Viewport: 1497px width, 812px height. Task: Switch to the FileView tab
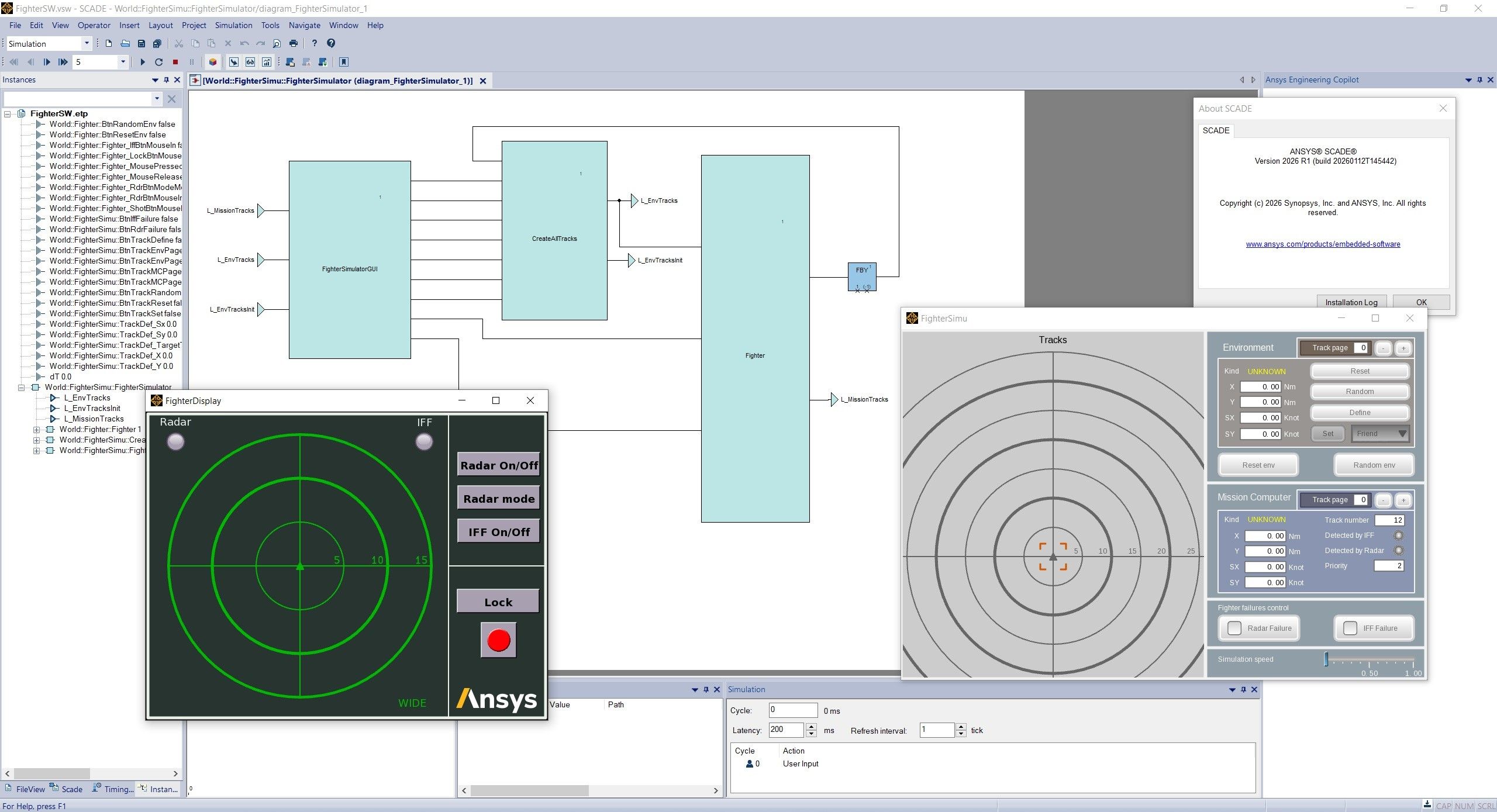point(25,789)
